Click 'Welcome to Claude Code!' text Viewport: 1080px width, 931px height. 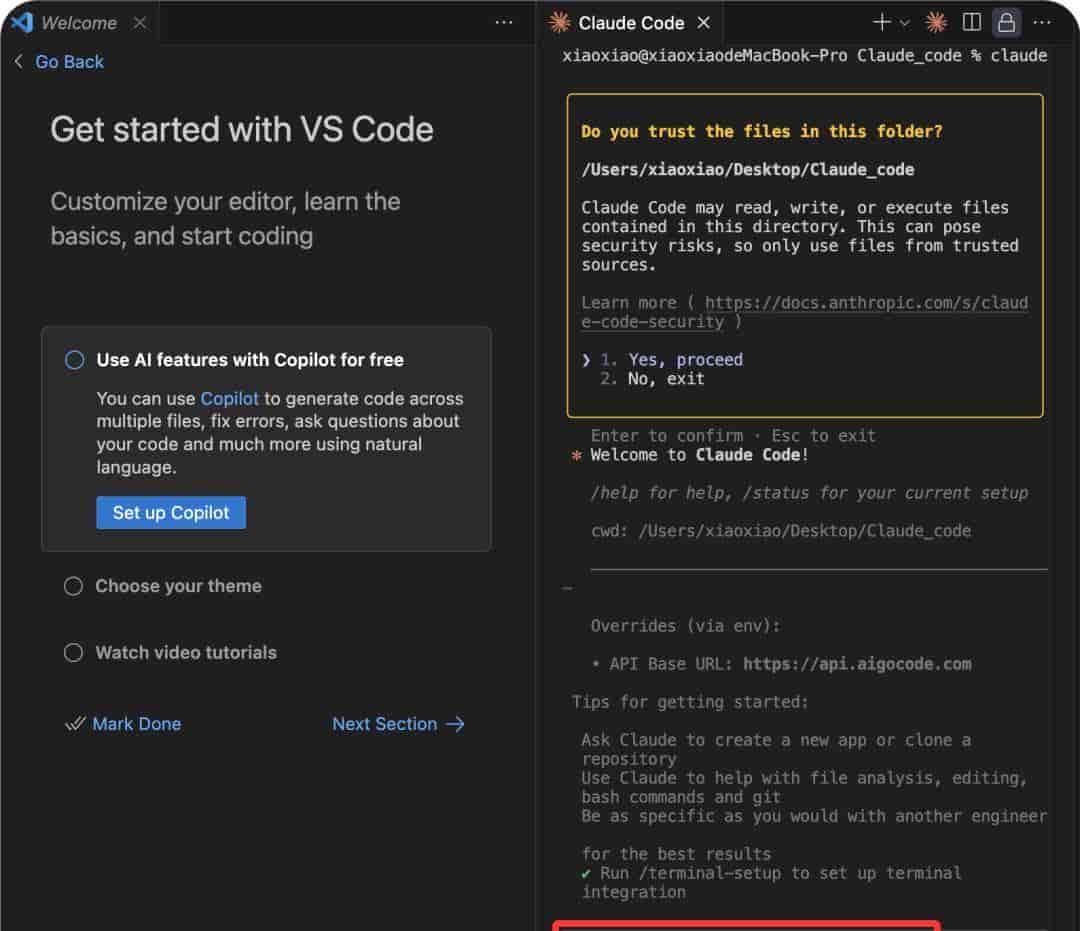(x=699, y=455)
